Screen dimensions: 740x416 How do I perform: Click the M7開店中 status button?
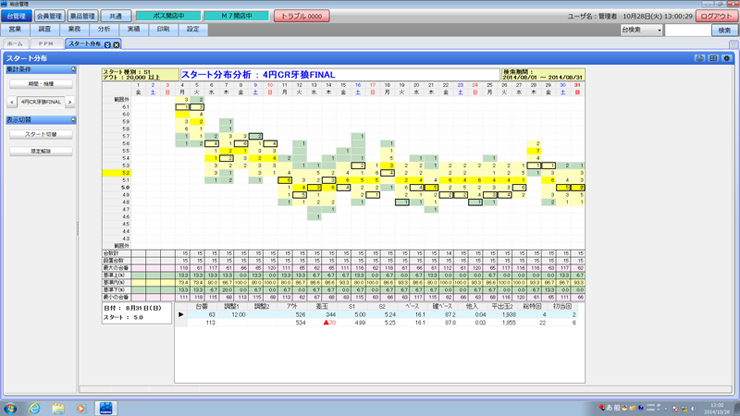click(236, 16)
